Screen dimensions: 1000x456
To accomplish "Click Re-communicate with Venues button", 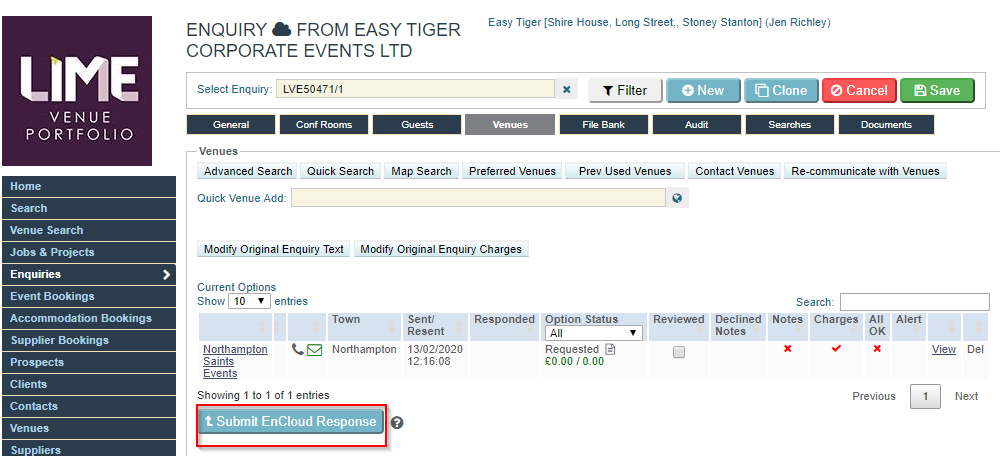I will pos(865,172).
